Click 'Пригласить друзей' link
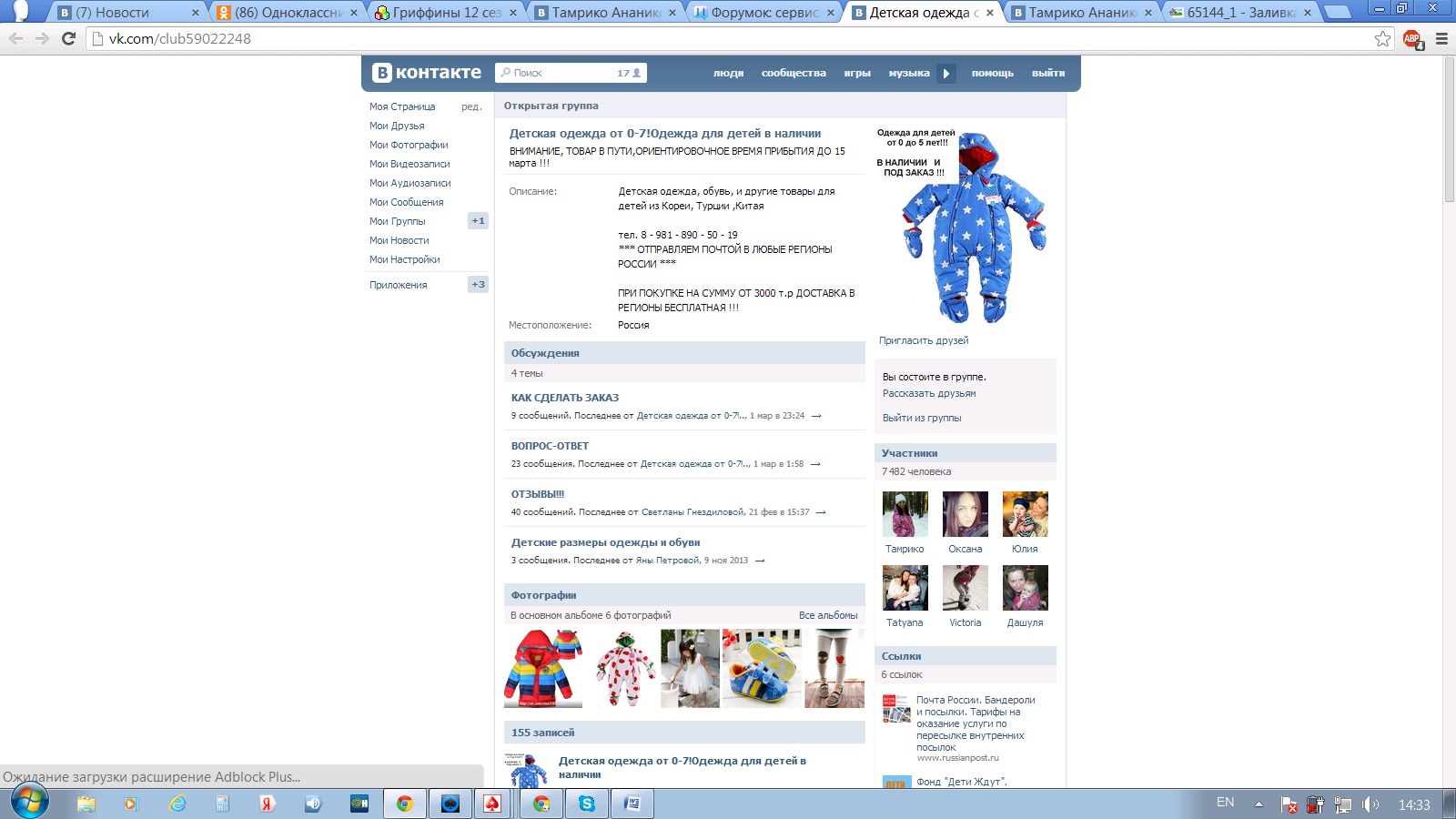 [x=924, y=340]
